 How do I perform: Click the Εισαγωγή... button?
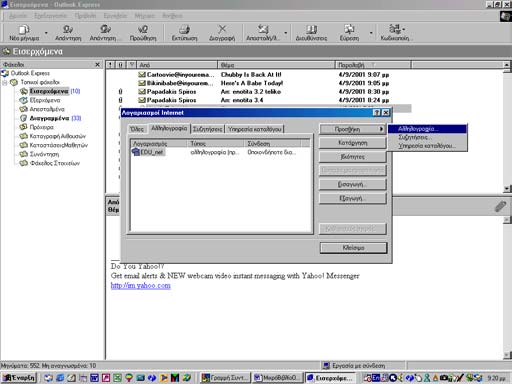353,184
